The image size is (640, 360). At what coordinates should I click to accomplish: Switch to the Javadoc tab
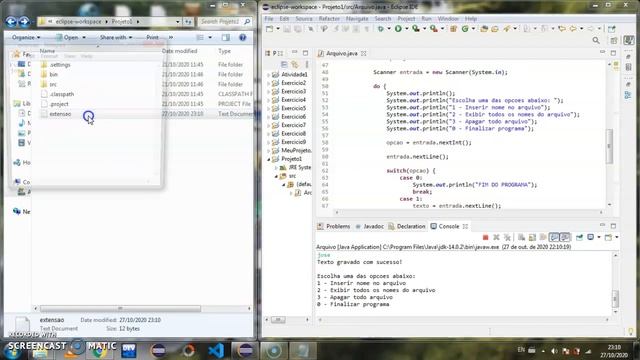point(369,226)
